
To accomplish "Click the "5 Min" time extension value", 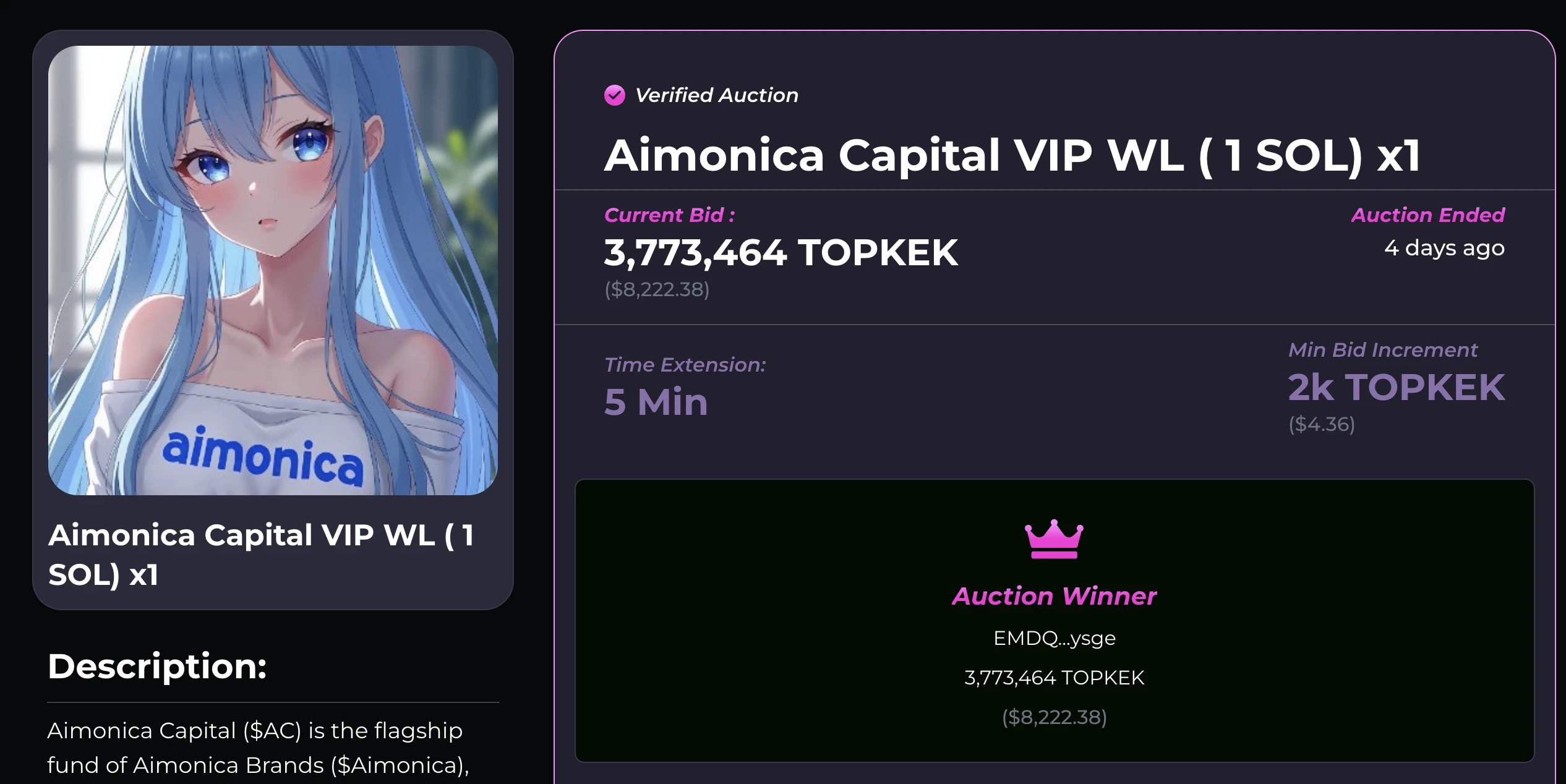I will (x=656, y=402).
